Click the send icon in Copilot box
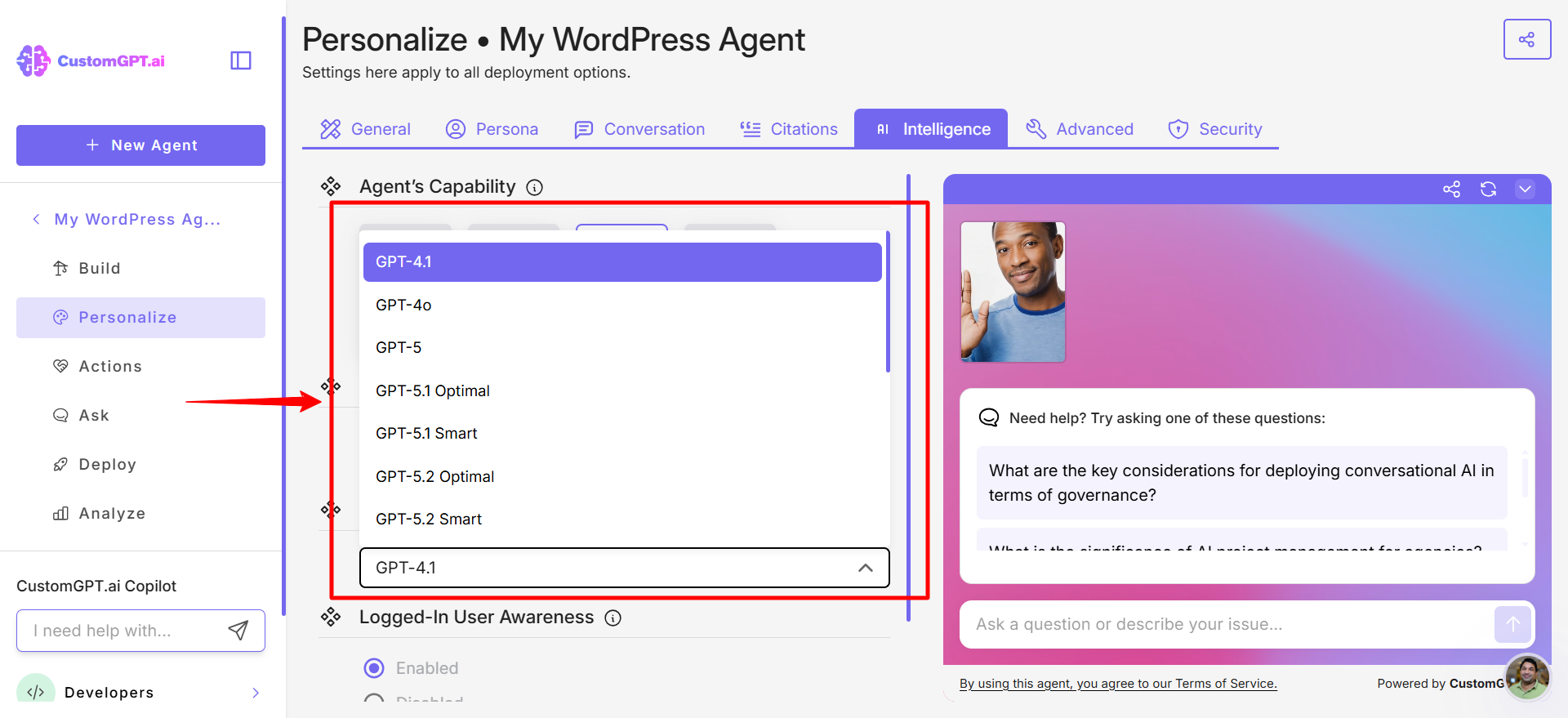The width and height of the screenshot is (1568, 718). pyautogui.click(x=238, y=630)
